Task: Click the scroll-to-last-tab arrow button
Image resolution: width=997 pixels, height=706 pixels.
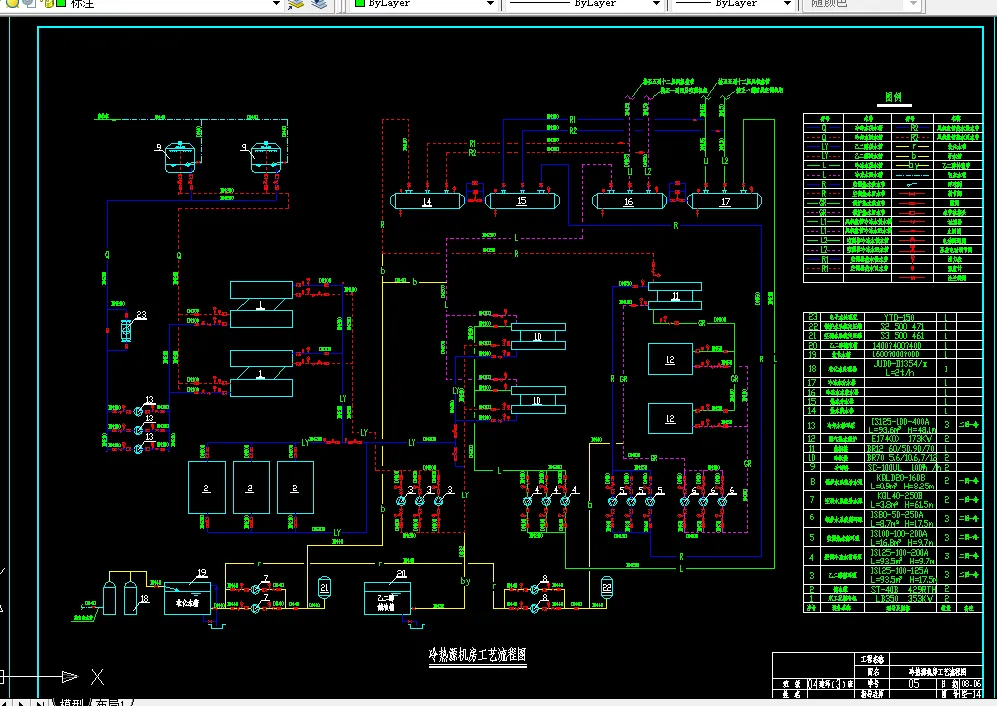Action: click(39, 703)
